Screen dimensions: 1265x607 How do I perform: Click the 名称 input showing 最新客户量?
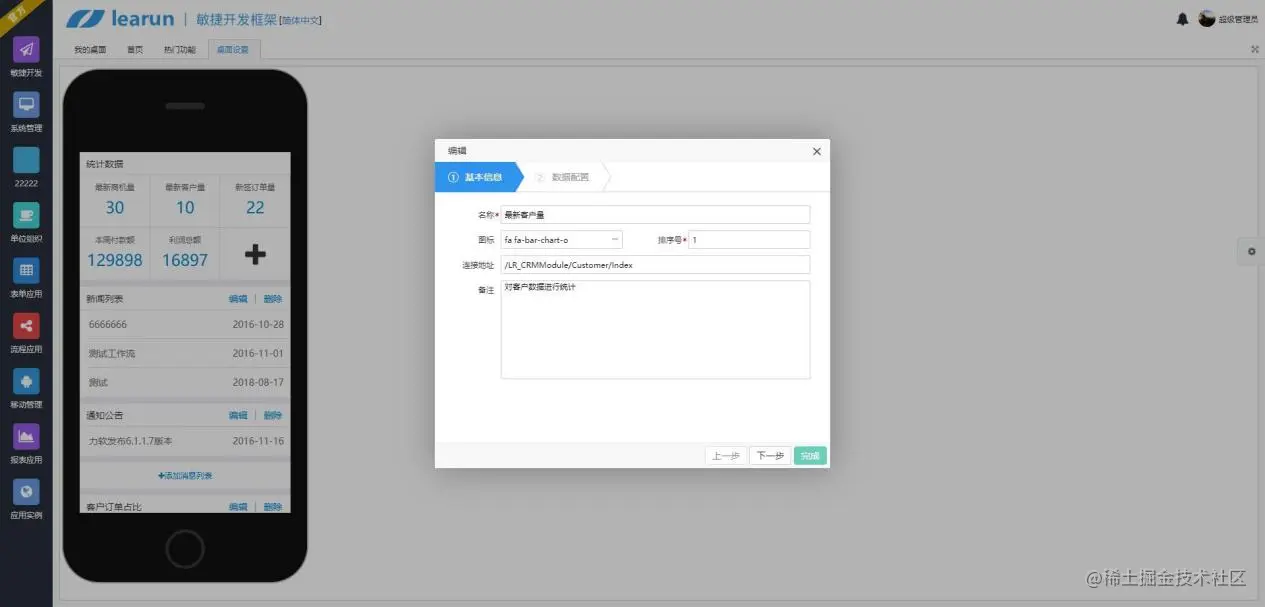point(655,214)
